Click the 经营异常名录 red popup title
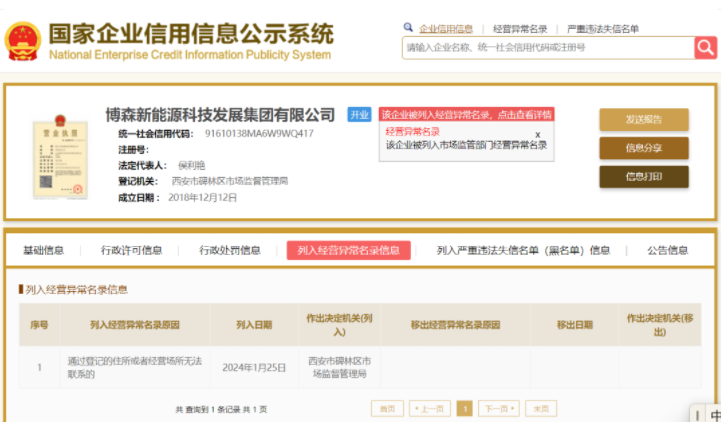 [412, 132]
